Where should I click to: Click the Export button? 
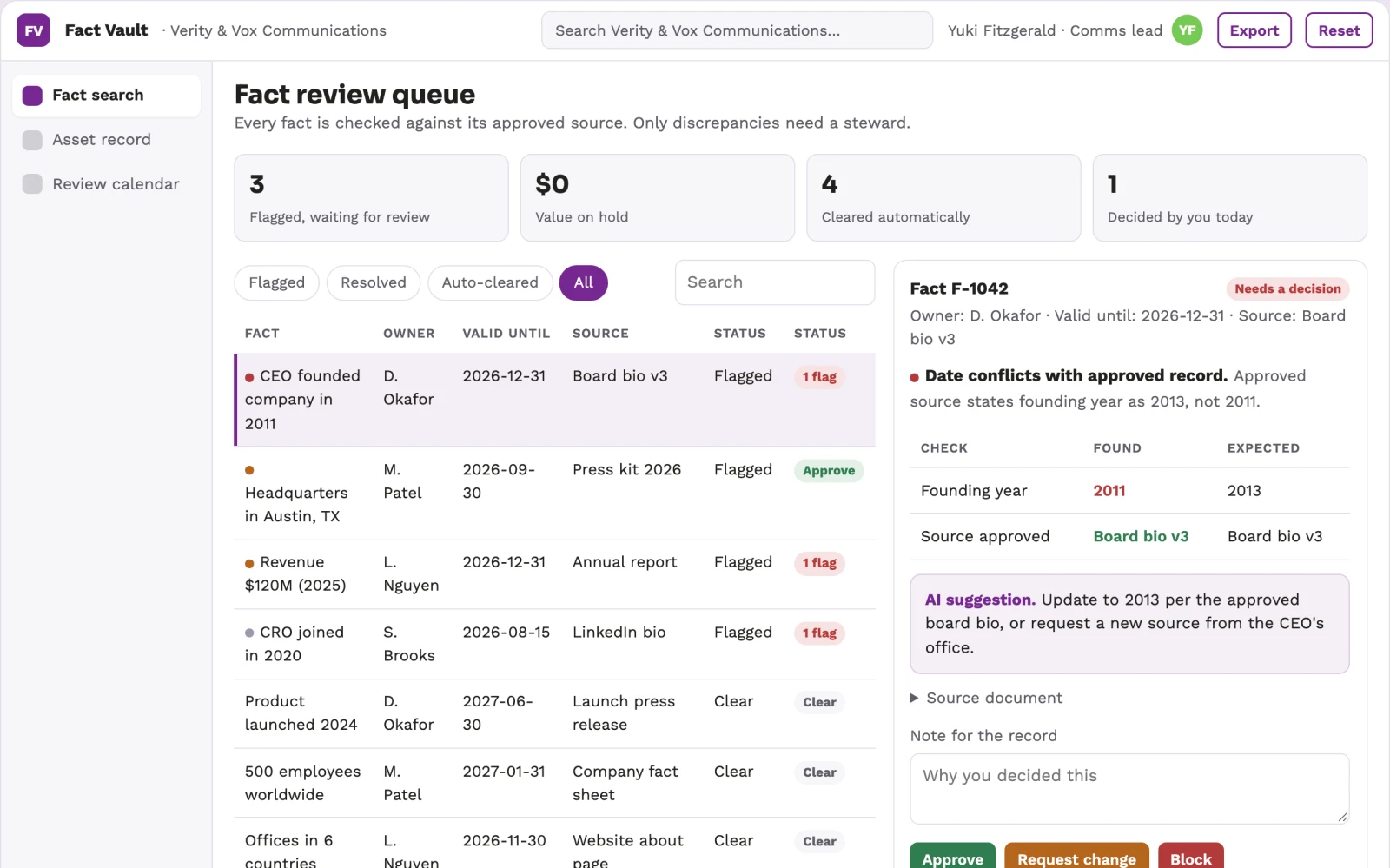1254,30
